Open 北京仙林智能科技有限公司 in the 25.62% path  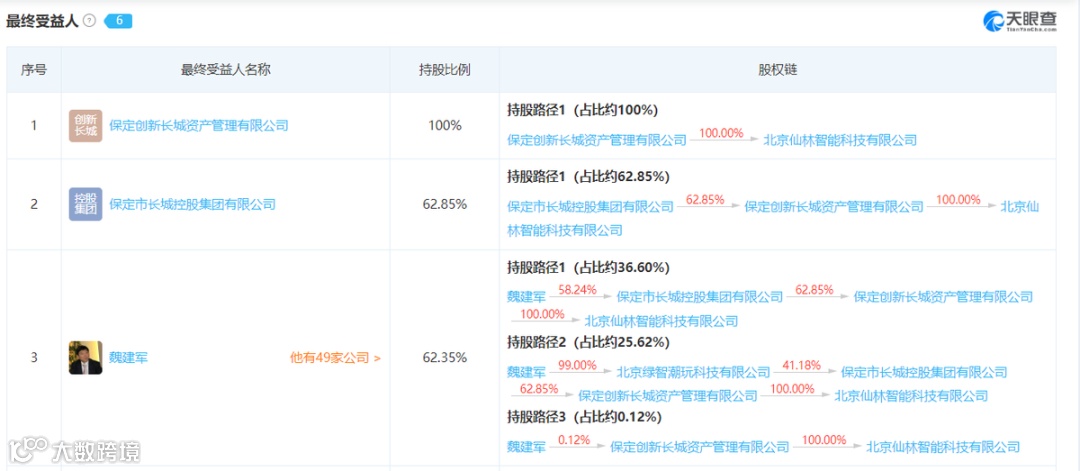coord(911,396)
